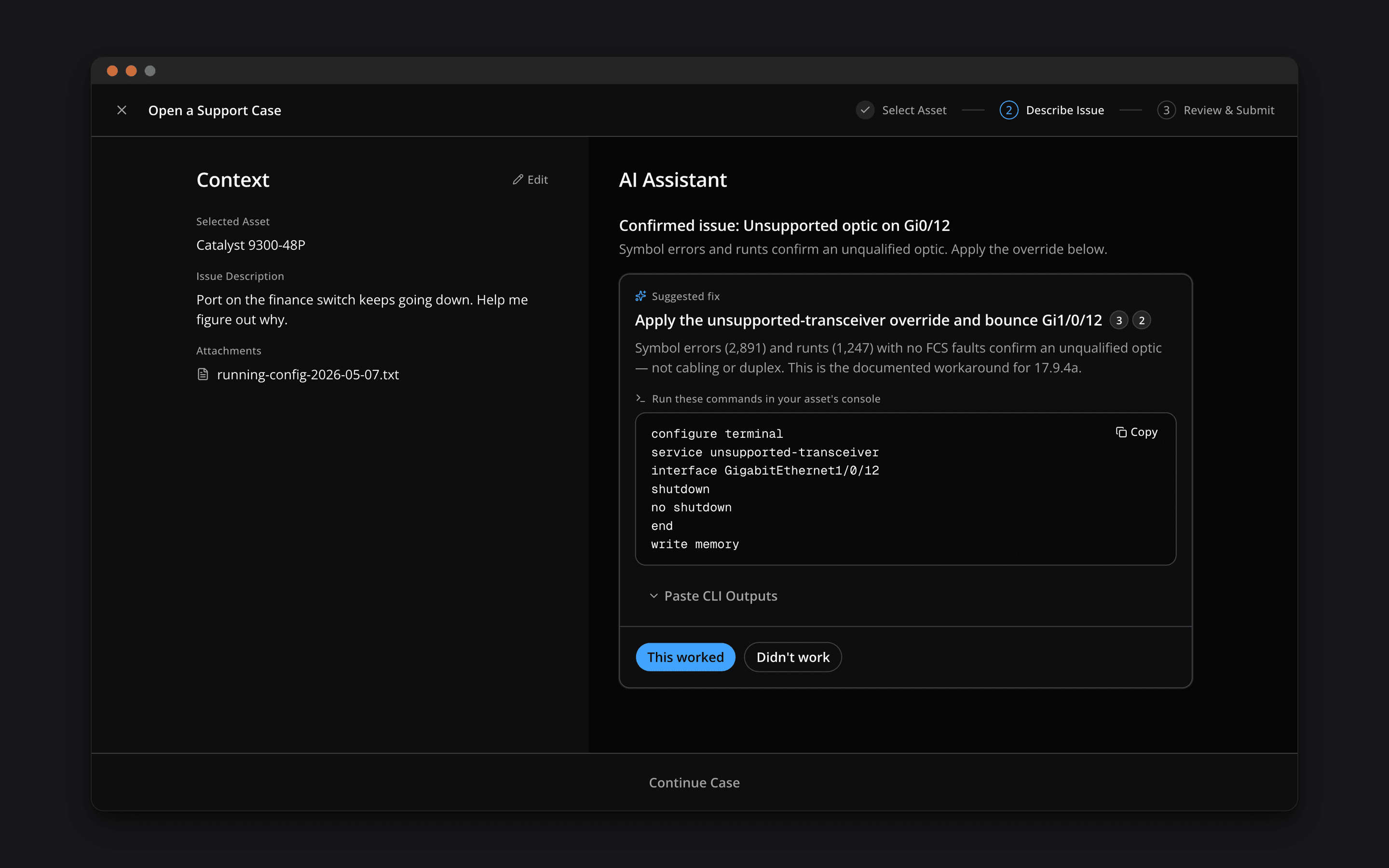Click the Attachments label
1389x868 pixels.
[229, 351]
